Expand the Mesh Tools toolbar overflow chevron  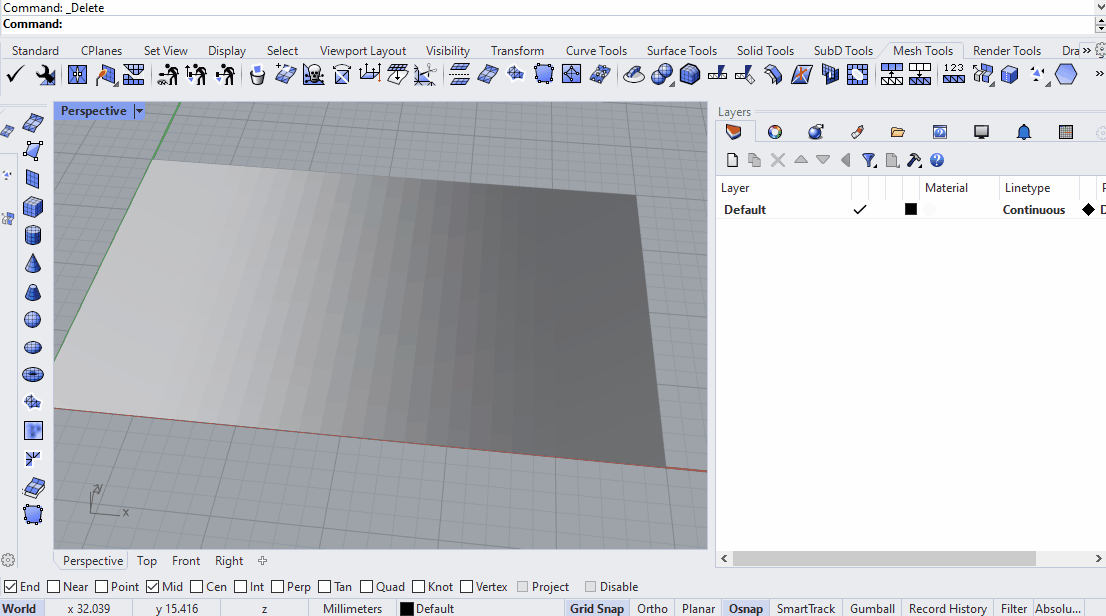[x=1098, y=73]
